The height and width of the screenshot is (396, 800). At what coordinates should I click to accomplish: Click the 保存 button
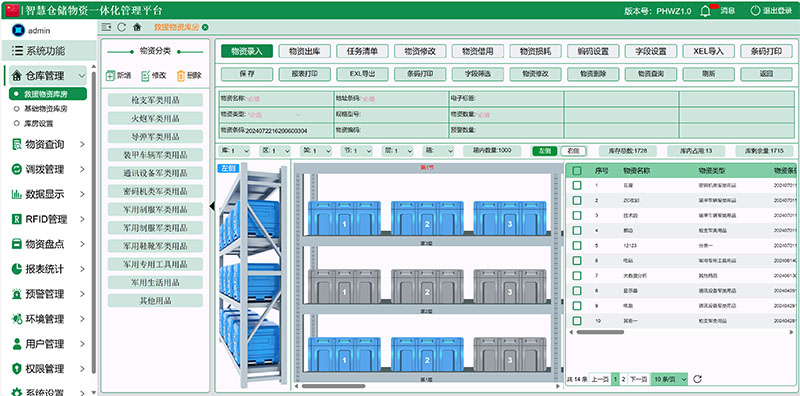coord(247,74)
